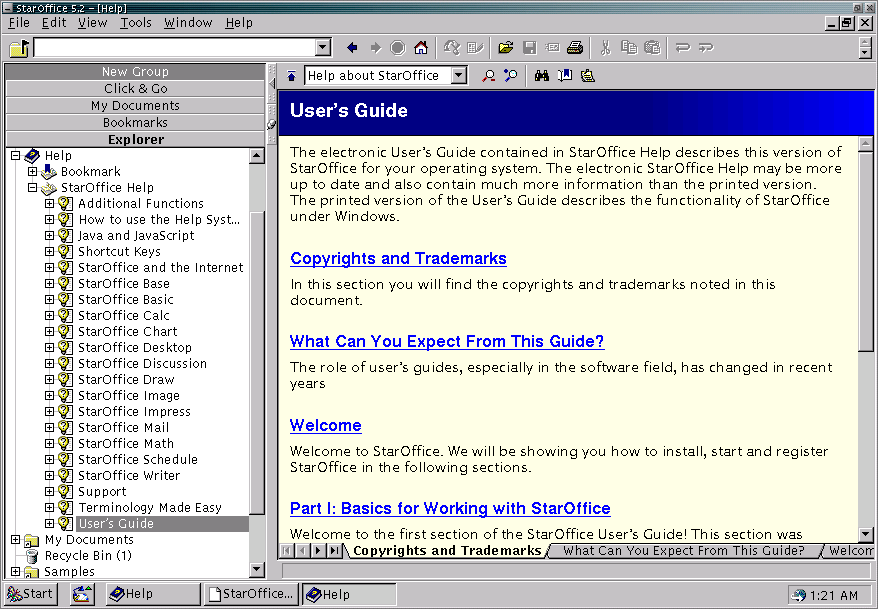Screen dimensions: 878x609
Task: Click the Open File folder icon
Action: coord(506,47)
